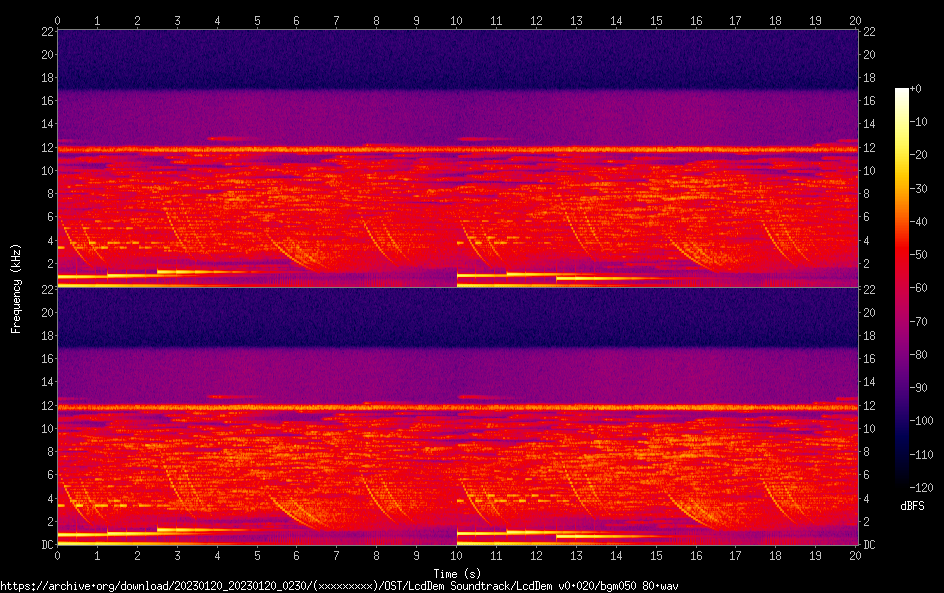Select the 5-second tick on the bottom time axis
This screenshot has height=593, width=944.
click(x=257, y=555)
